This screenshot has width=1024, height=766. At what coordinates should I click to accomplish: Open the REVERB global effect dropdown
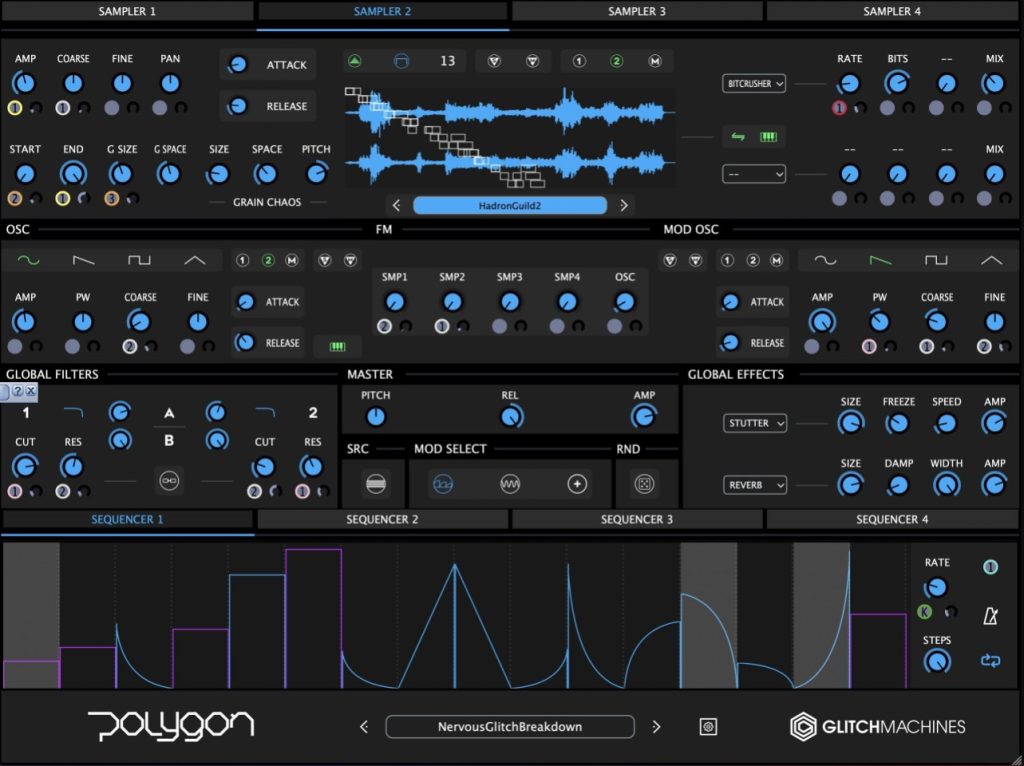coord(754,485)
